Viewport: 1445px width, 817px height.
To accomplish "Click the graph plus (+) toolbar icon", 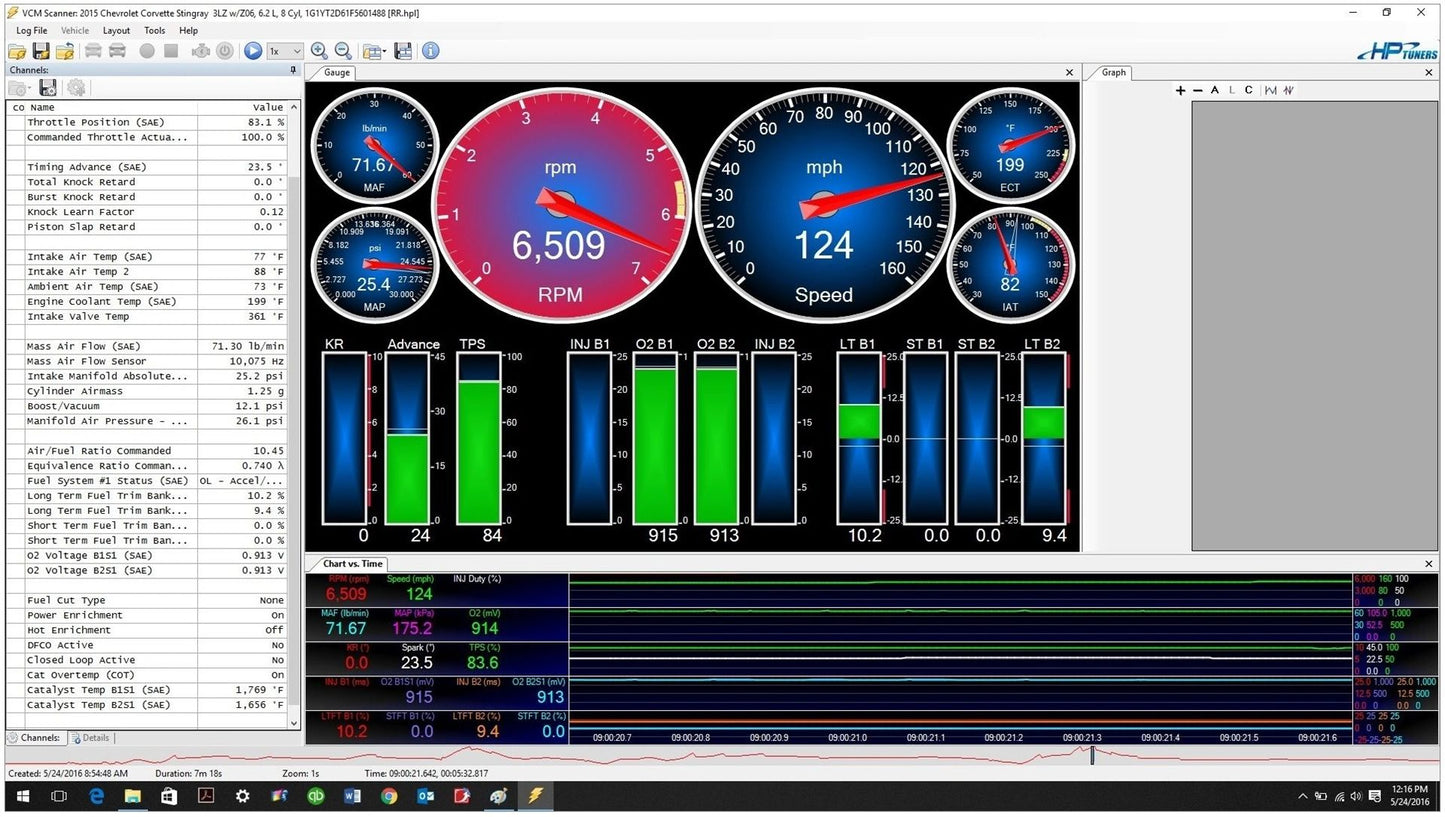I will 1180,90.
